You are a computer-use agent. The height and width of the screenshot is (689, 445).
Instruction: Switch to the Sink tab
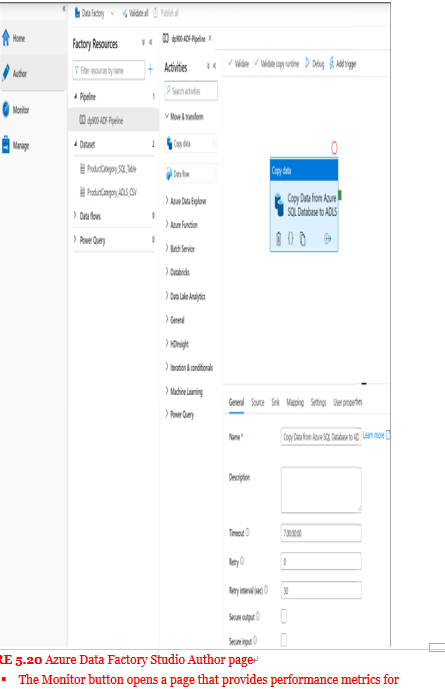275,402
